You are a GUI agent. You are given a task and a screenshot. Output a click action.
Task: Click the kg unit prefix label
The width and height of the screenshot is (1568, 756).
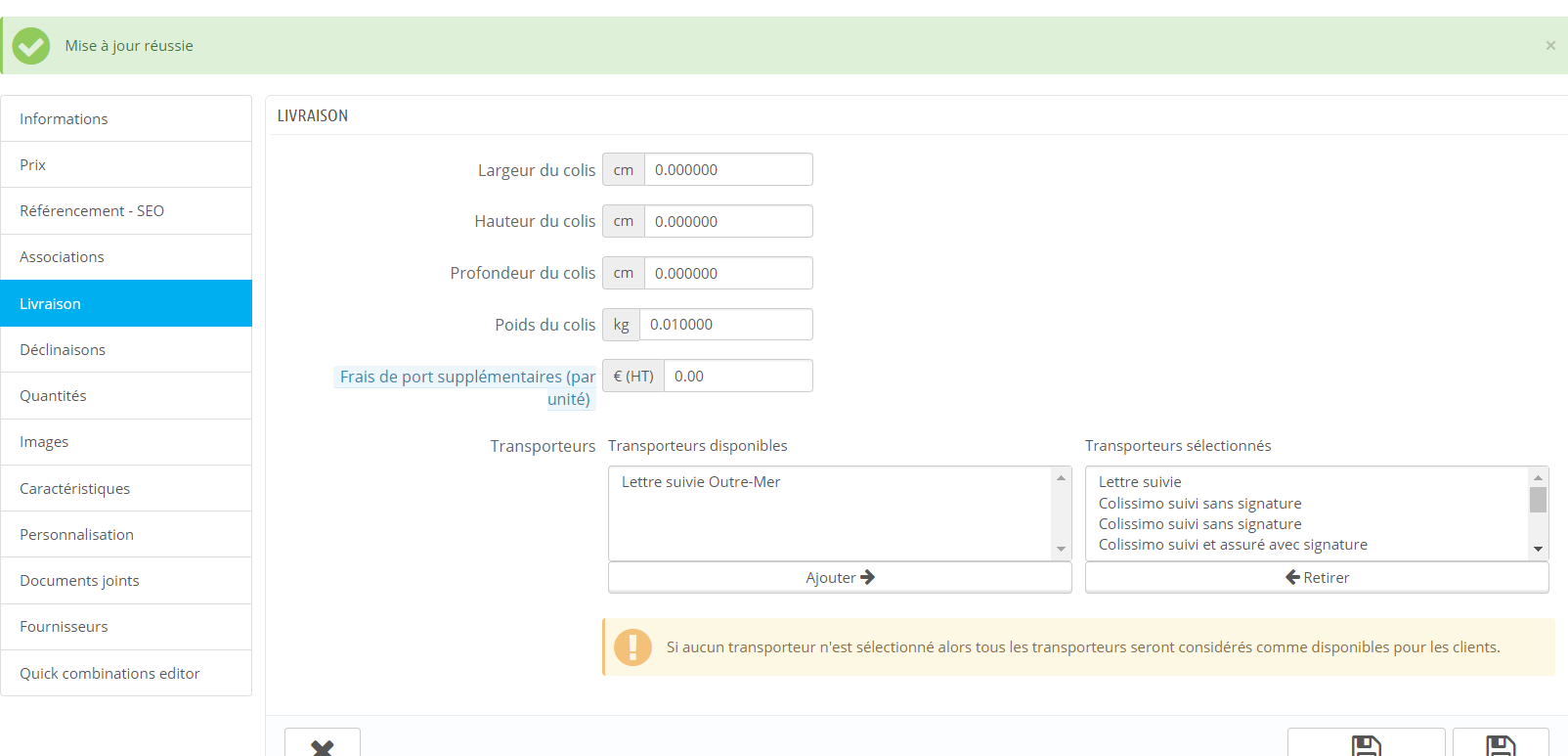coord(622,325)
